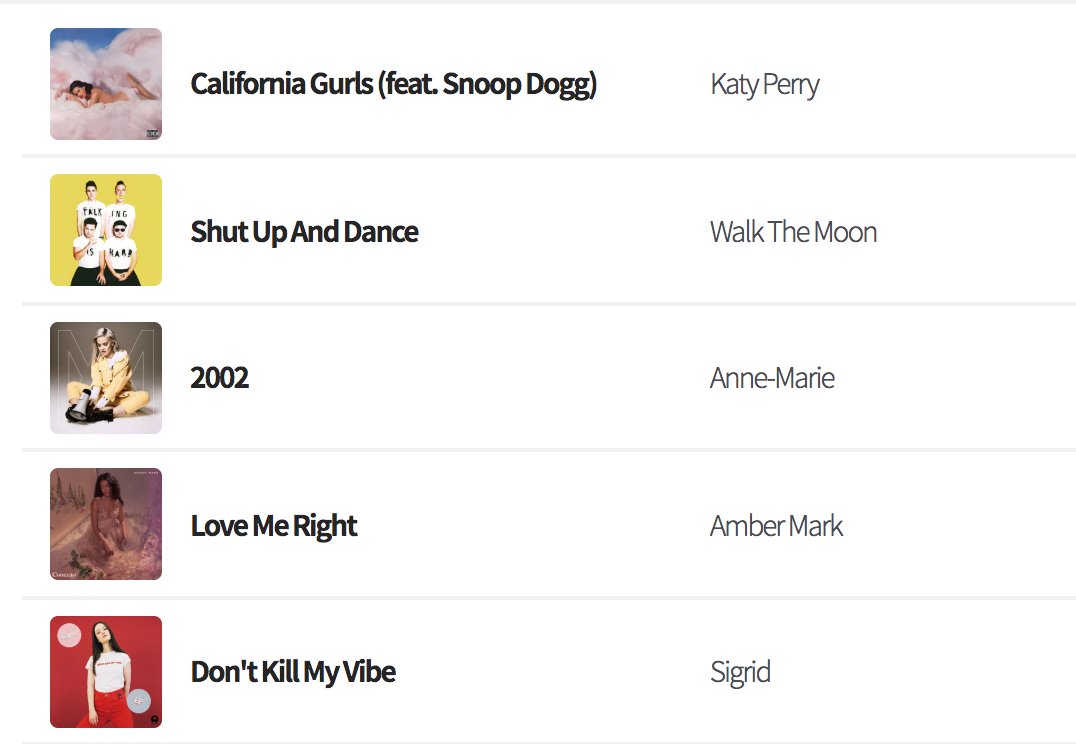Click the song title 2002
This screenshot has height=744, width=1076.
[x=219, y=378]
